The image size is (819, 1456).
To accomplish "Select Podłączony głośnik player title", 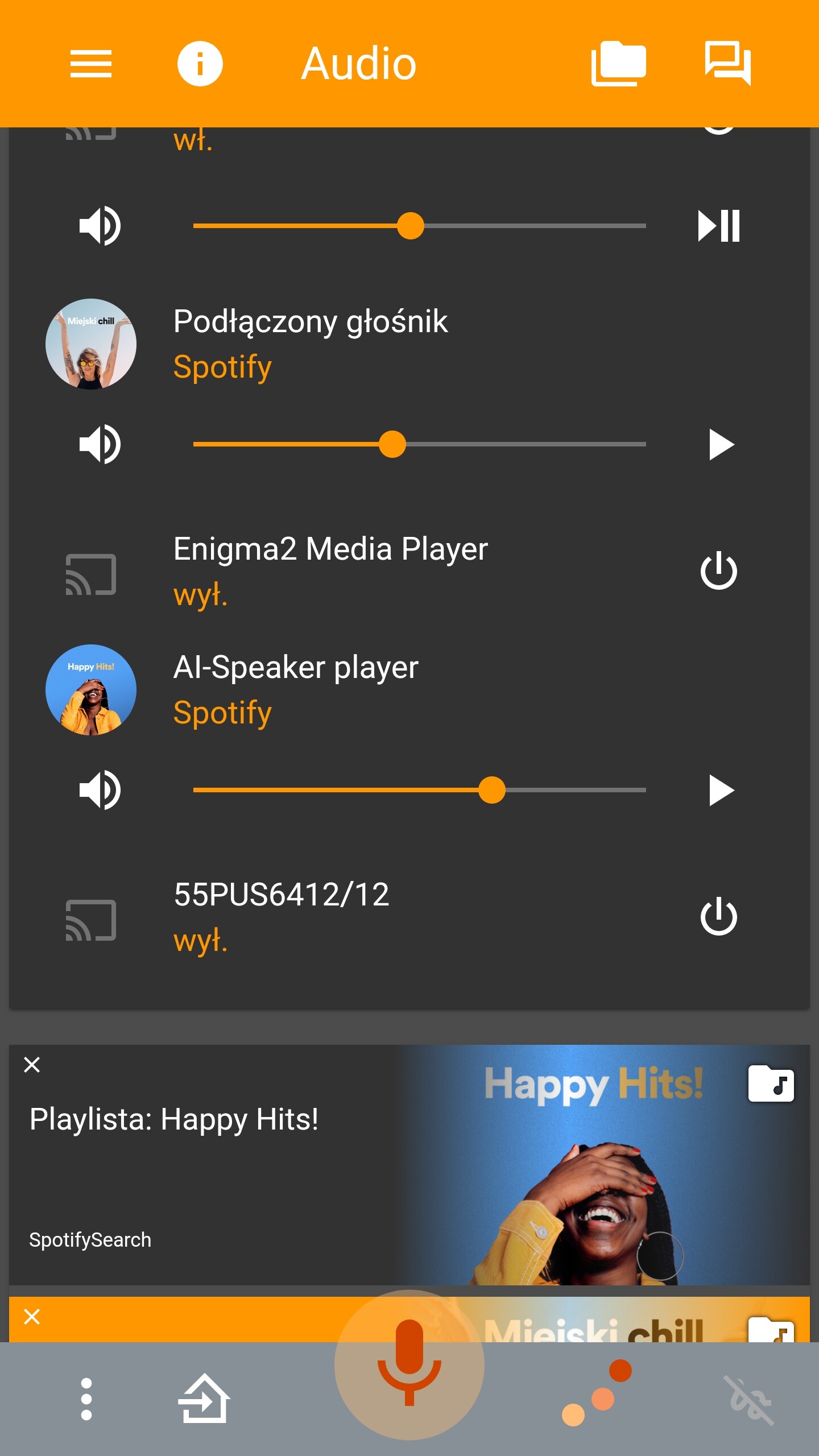I will coord(311,321).
